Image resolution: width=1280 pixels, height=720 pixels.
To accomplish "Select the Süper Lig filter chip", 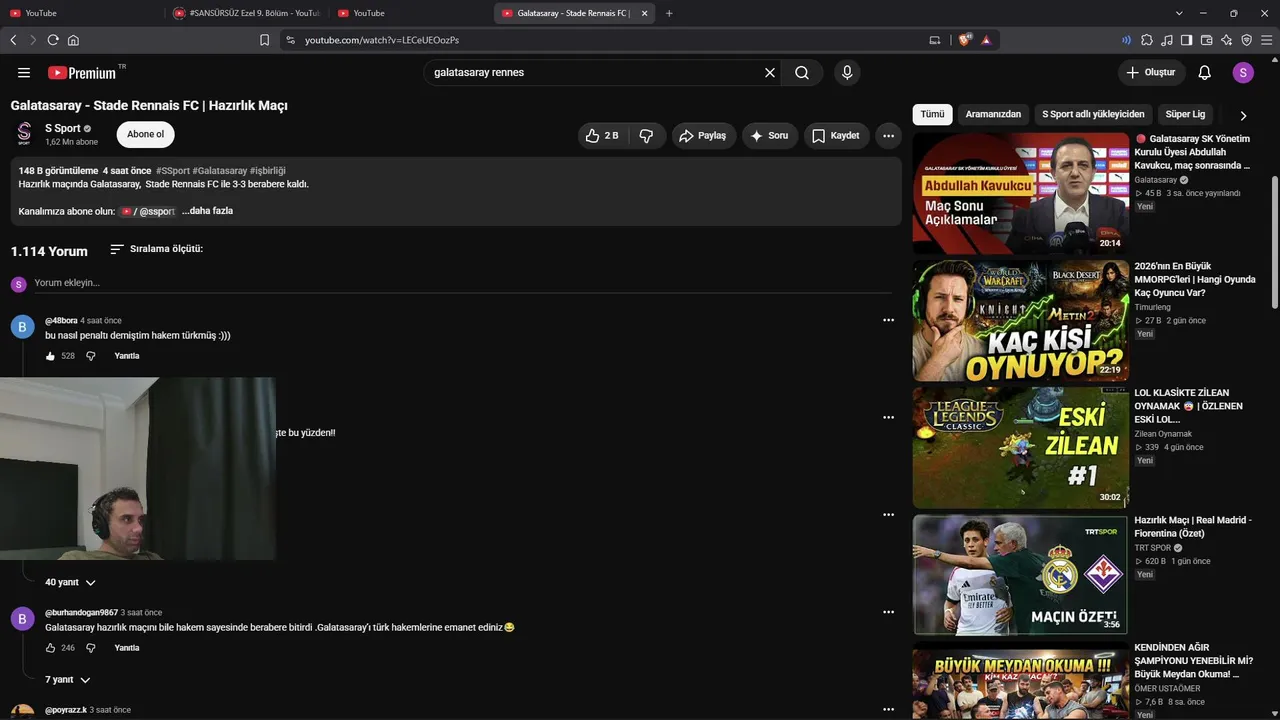I will 1186,114.
